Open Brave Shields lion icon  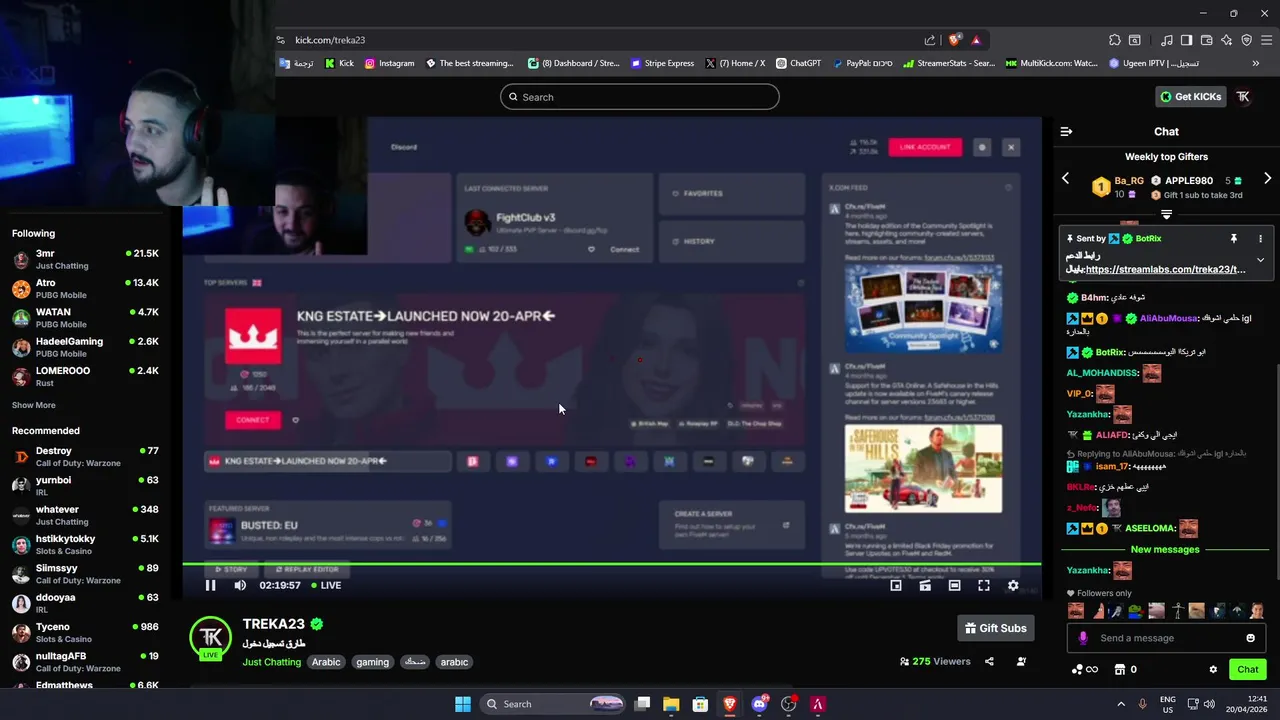[x=955, y=40]
